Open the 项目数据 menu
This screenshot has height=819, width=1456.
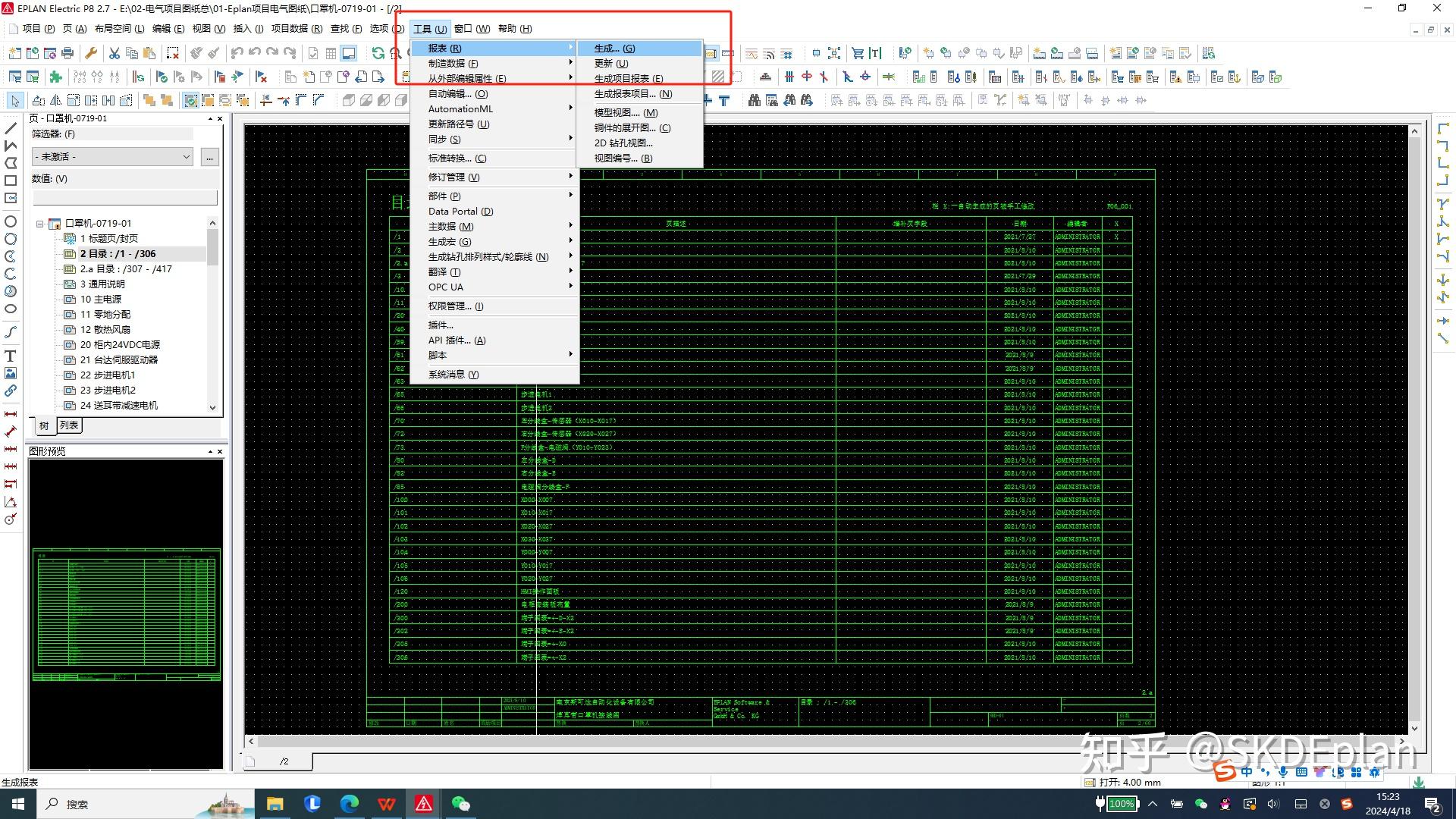297,29
